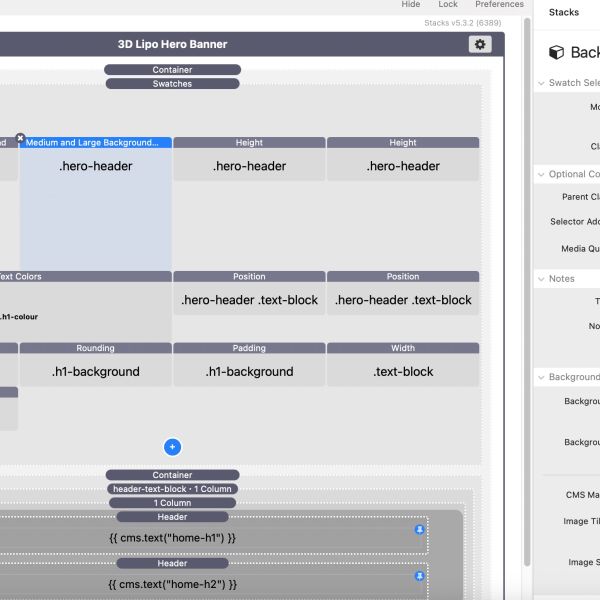Click pin icon beside home-h1 header
The width and height of the screenshot is (600, 600).
coord(419,530)
